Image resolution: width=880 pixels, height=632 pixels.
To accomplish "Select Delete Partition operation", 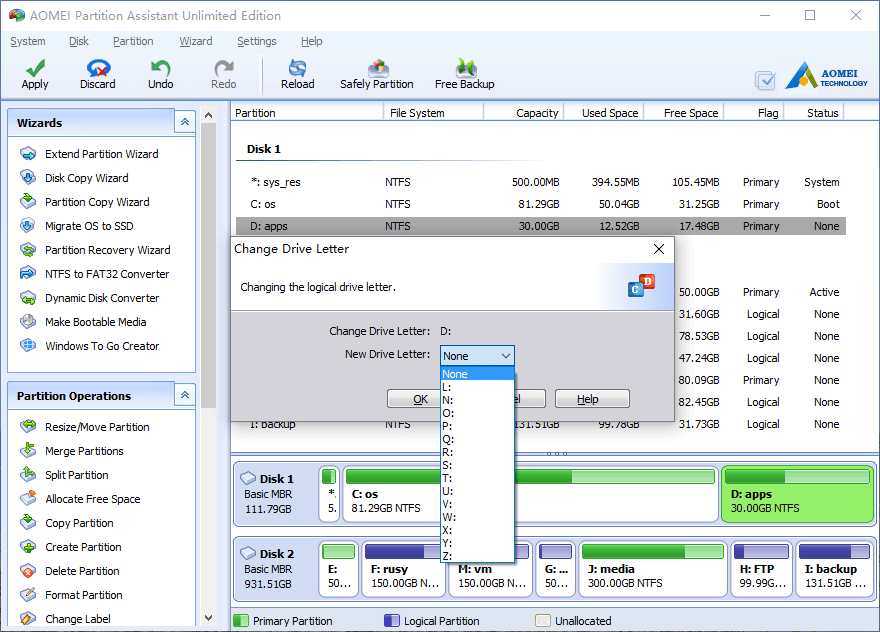I will [82, 571].
